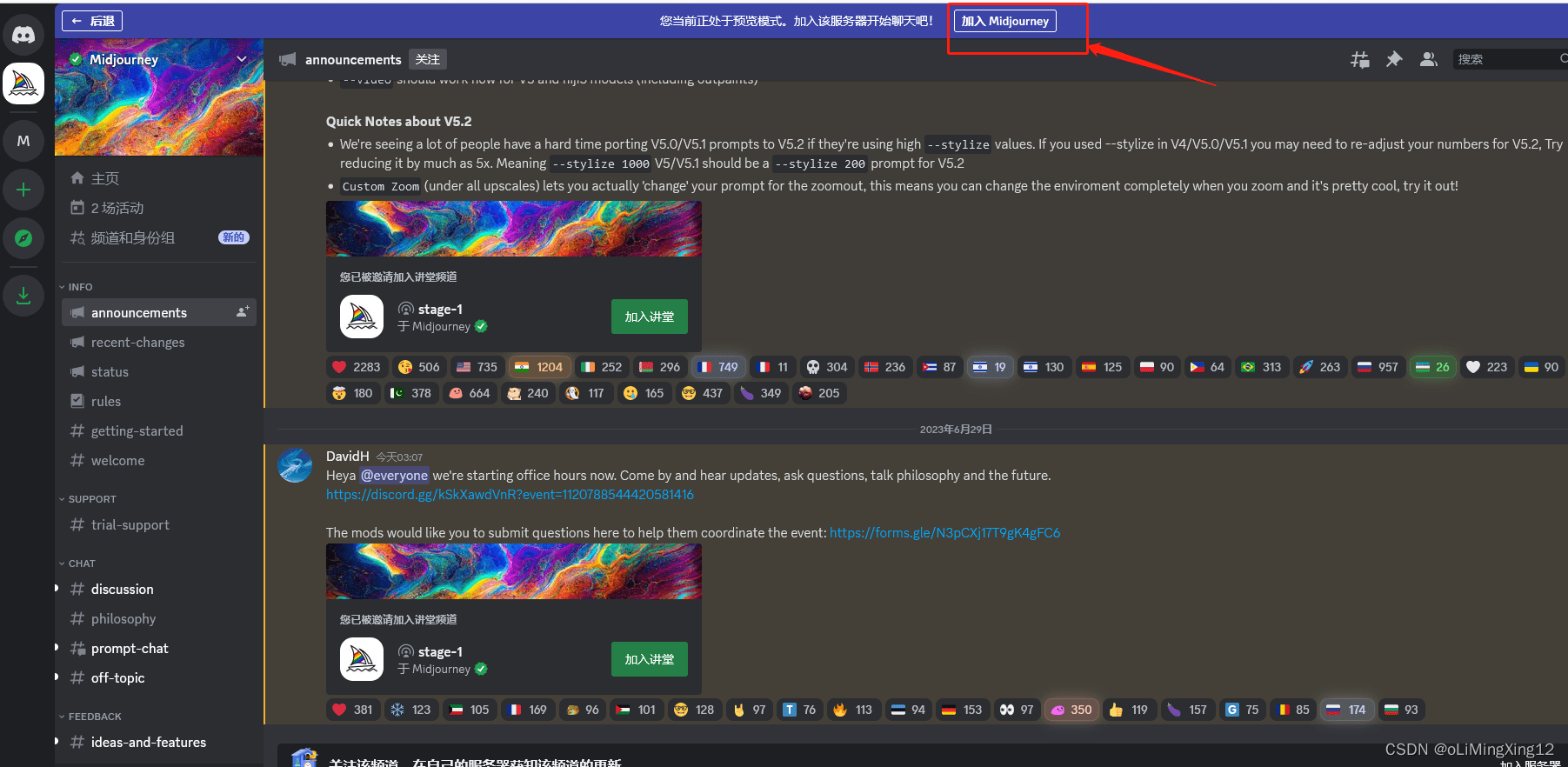Screen dimensions: 1568x767
Task: Show pinned messages via pin icon
Action: [1394, 59]
